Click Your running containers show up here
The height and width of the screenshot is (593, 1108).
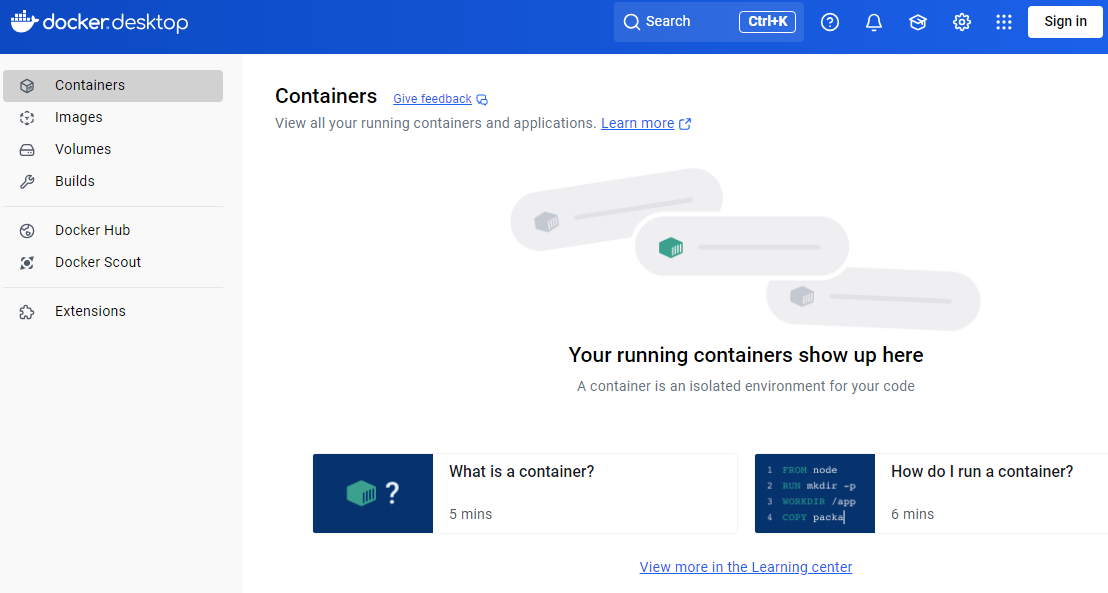[745, 355]
